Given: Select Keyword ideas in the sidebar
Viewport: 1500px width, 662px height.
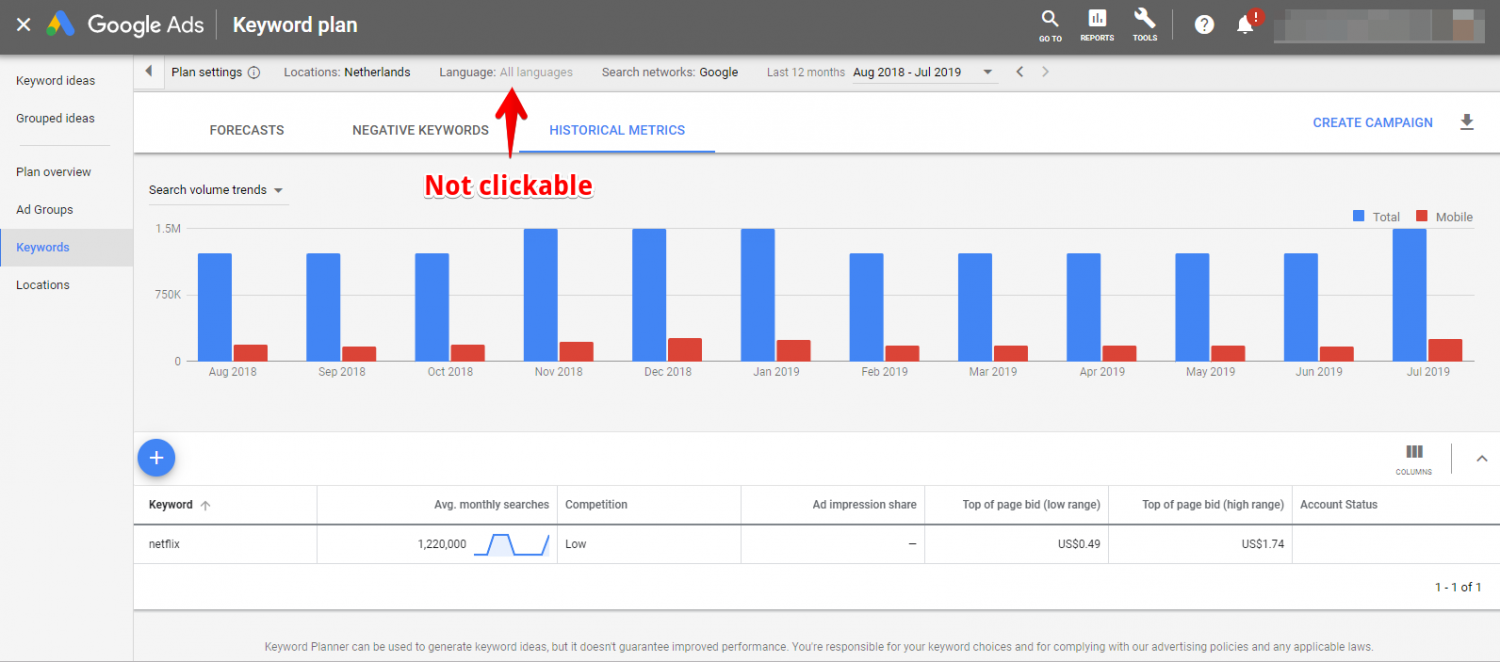Looking at the screenshot, I should [55, 80].
